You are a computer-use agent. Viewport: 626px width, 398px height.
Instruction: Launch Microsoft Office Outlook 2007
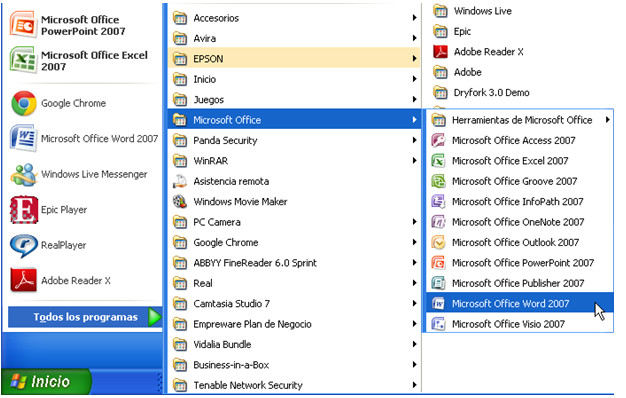(x=519, y=242)
